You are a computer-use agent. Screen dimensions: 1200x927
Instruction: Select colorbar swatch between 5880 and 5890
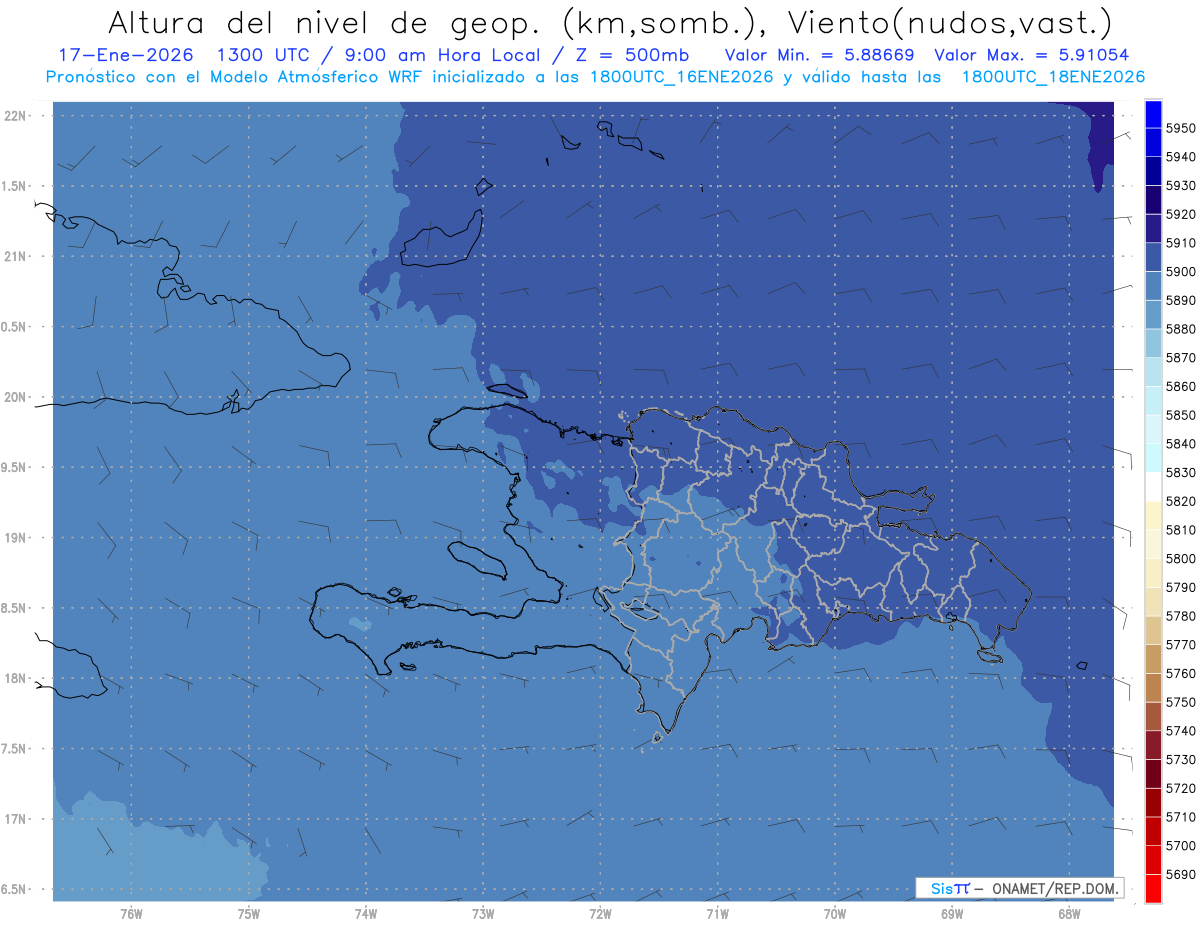point(1153,315)
